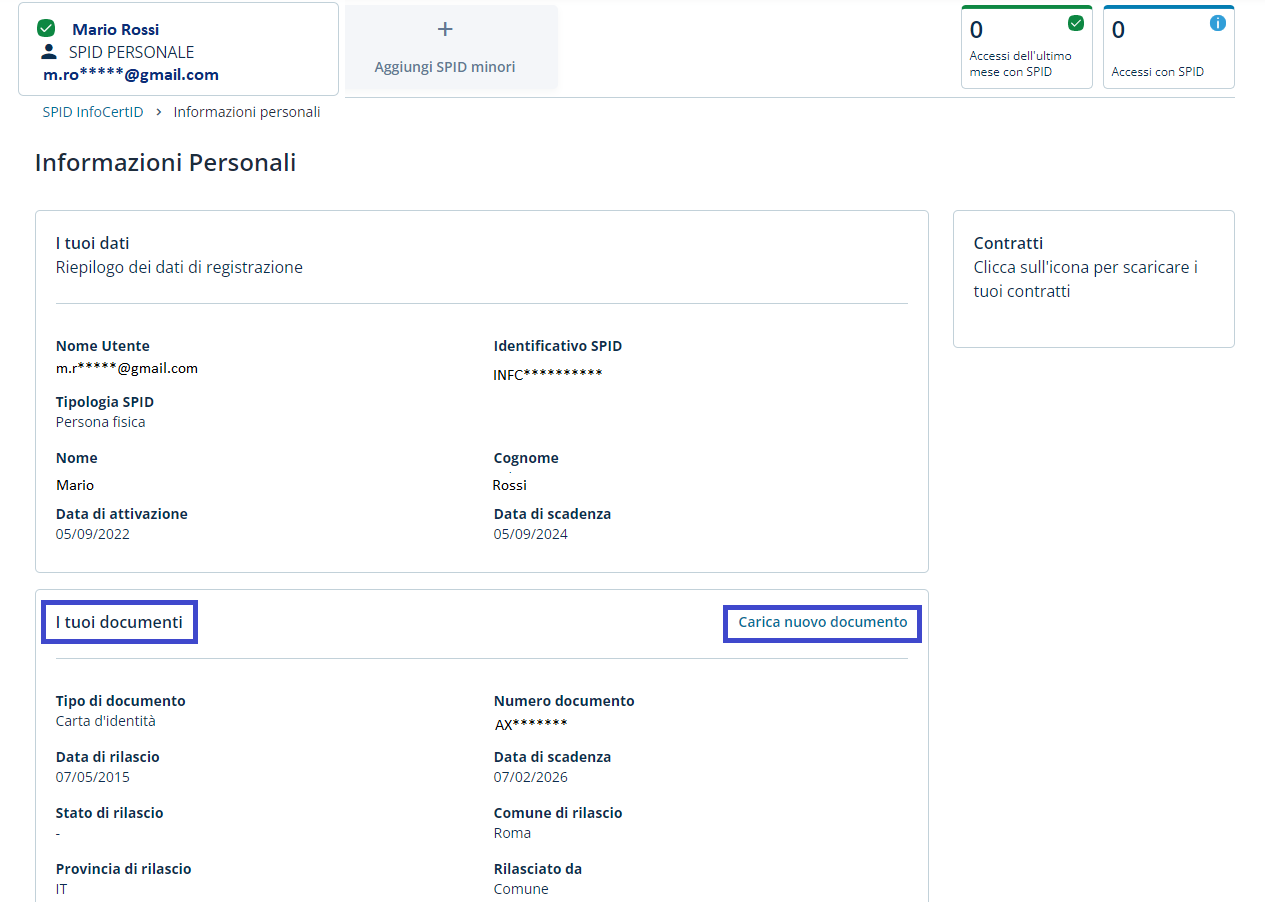The width and height of the screenshot is (1265, 902).
Task: Click the green checkmark beside Mario Rossi
Action: [x=46, y=28]
